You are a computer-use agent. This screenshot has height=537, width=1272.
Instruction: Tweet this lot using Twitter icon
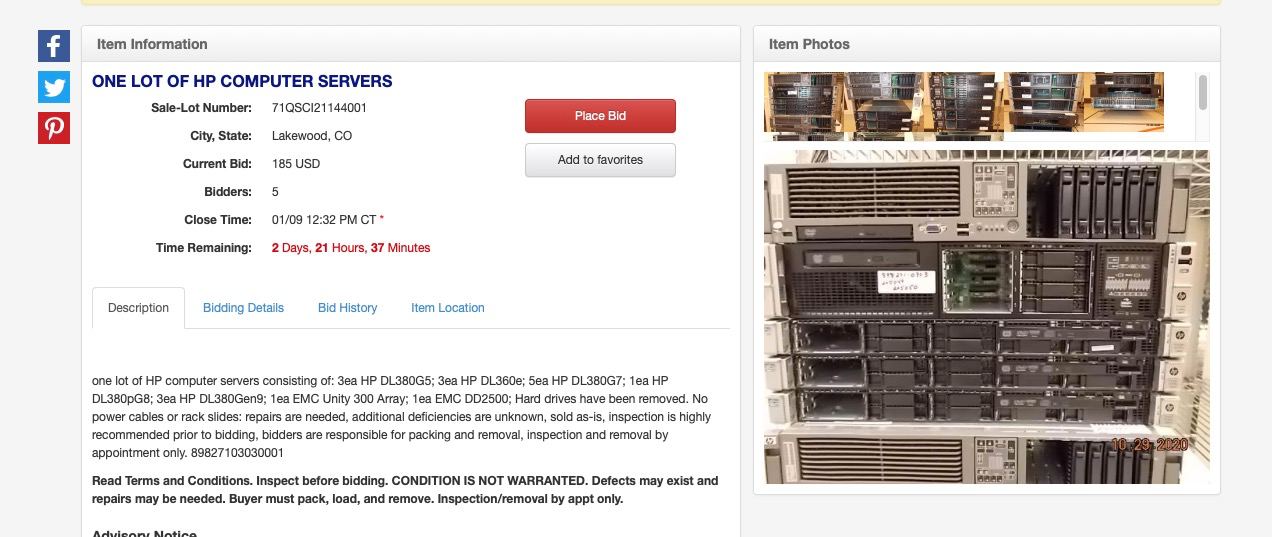(54, 87)
